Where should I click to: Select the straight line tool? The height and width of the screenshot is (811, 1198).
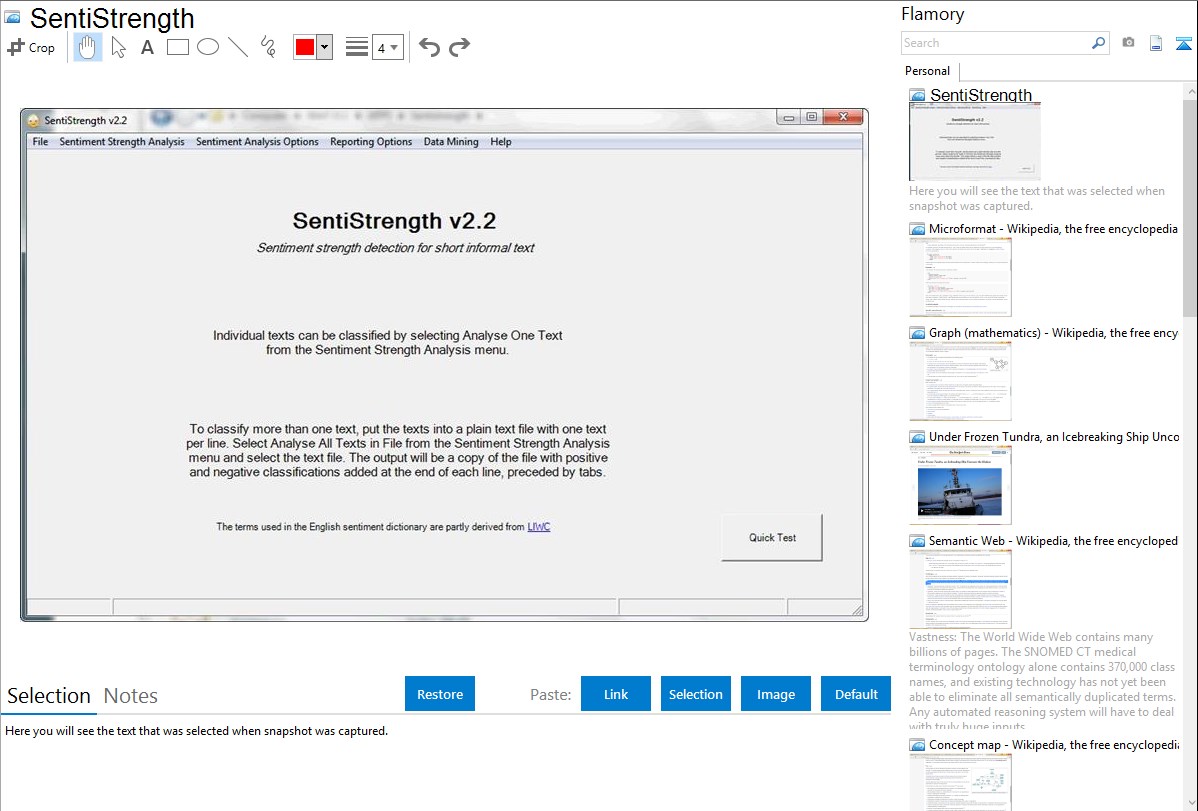coord(238,47)
